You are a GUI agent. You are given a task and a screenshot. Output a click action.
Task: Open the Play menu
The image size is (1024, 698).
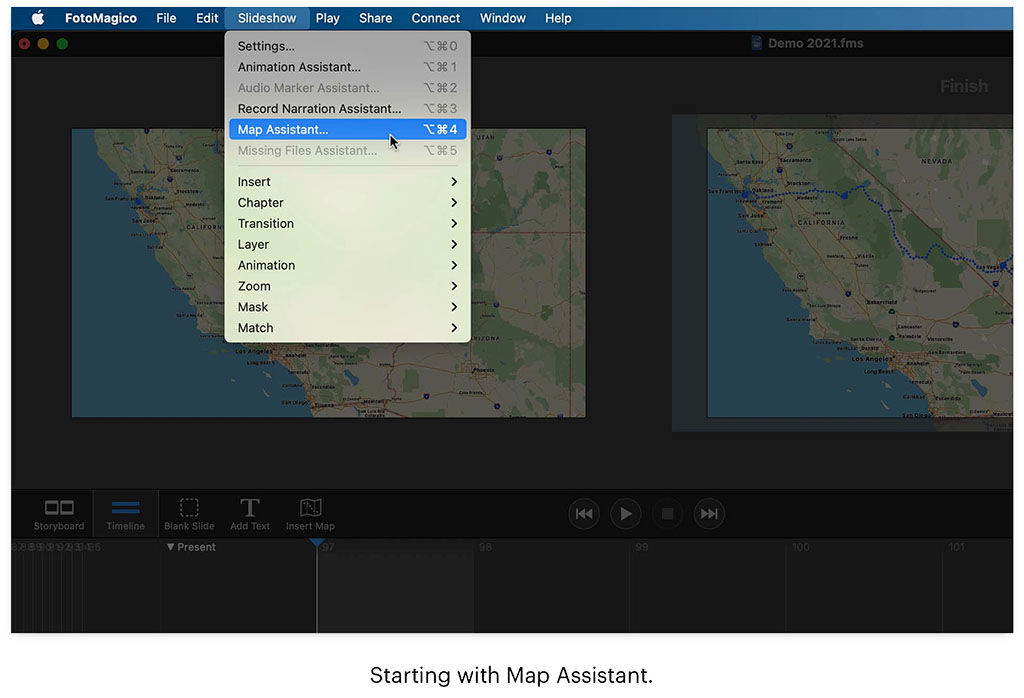pos(327,18)
